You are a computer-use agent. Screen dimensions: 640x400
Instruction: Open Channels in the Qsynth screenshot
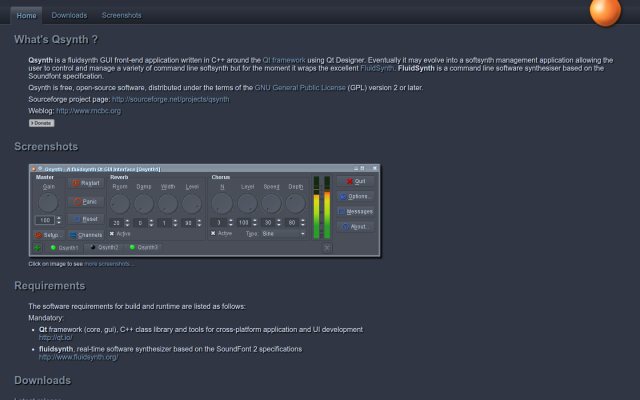tap(86, 235)
